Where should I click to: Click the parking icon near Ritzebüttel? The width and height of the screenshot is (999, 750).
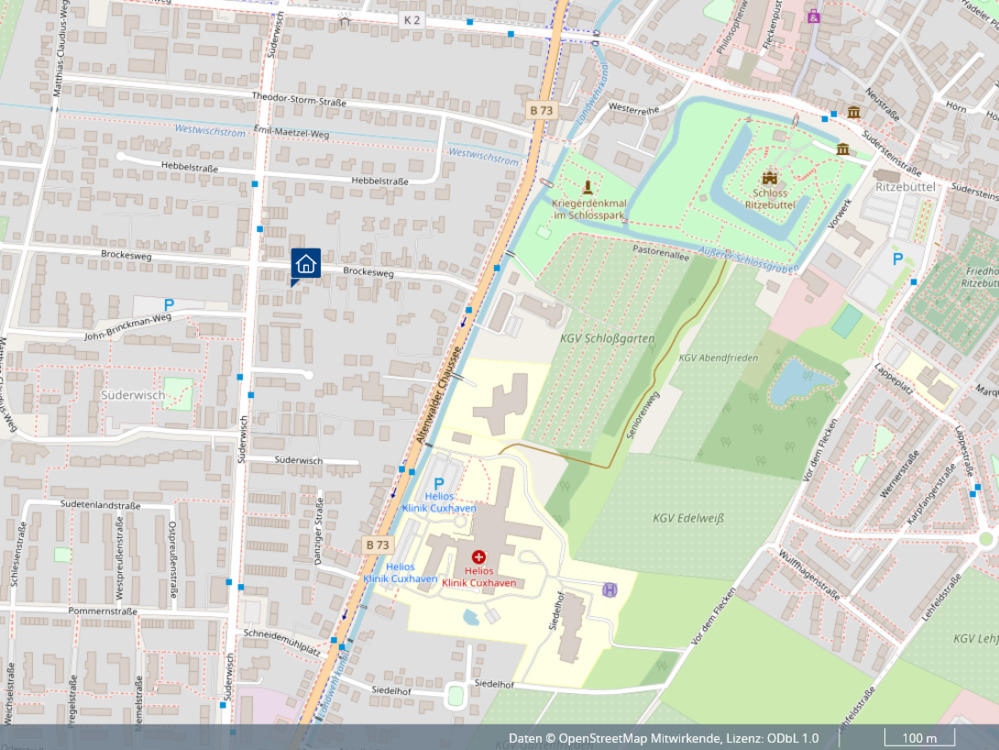897,259
